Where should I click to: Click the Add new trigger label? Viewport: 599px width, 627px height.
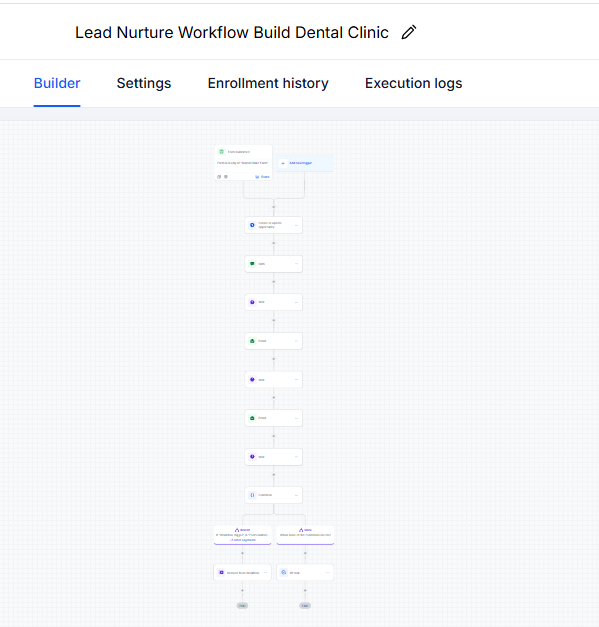point(300,163)
